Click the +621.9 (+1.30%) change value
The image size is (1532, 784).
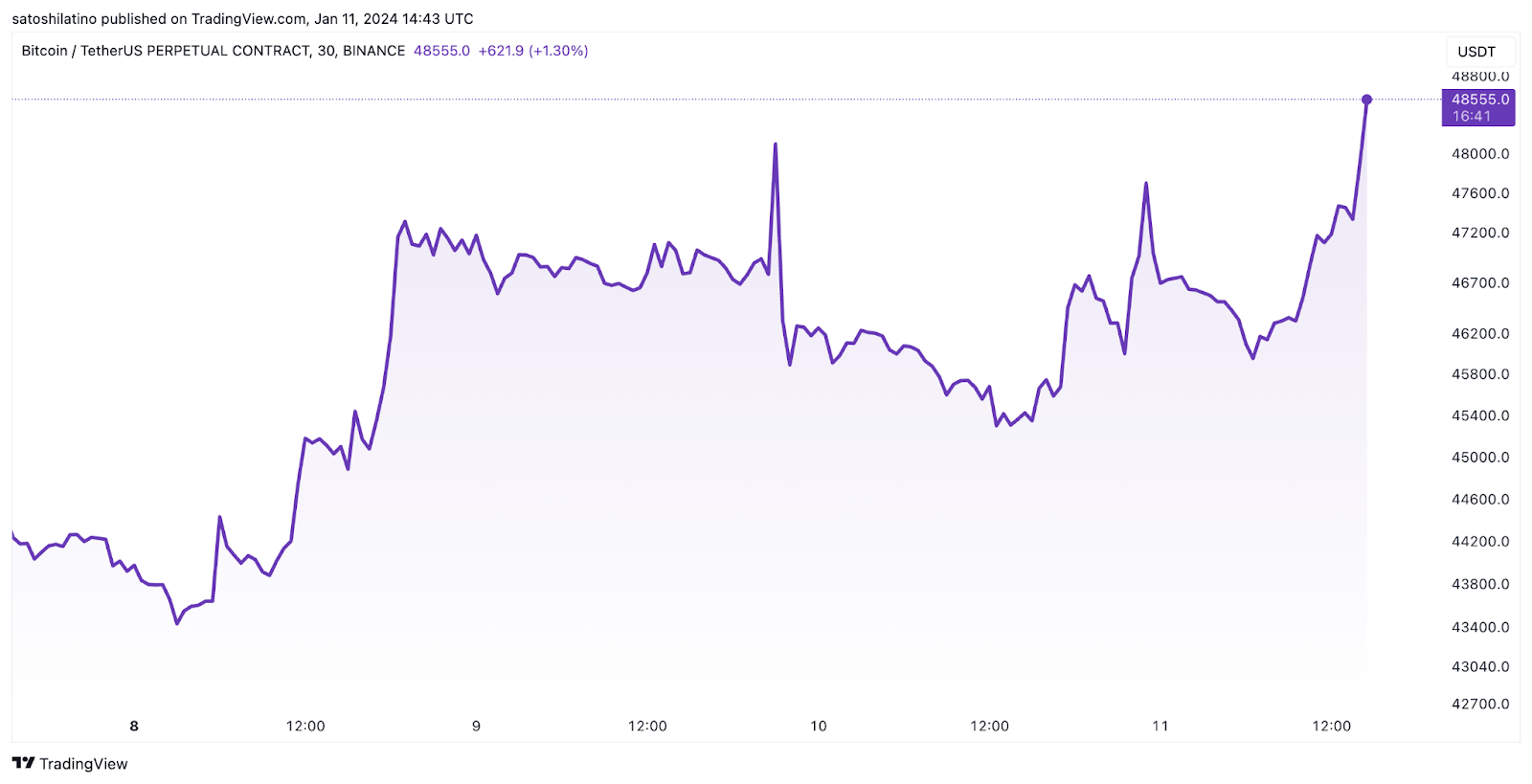coord(533,51)
